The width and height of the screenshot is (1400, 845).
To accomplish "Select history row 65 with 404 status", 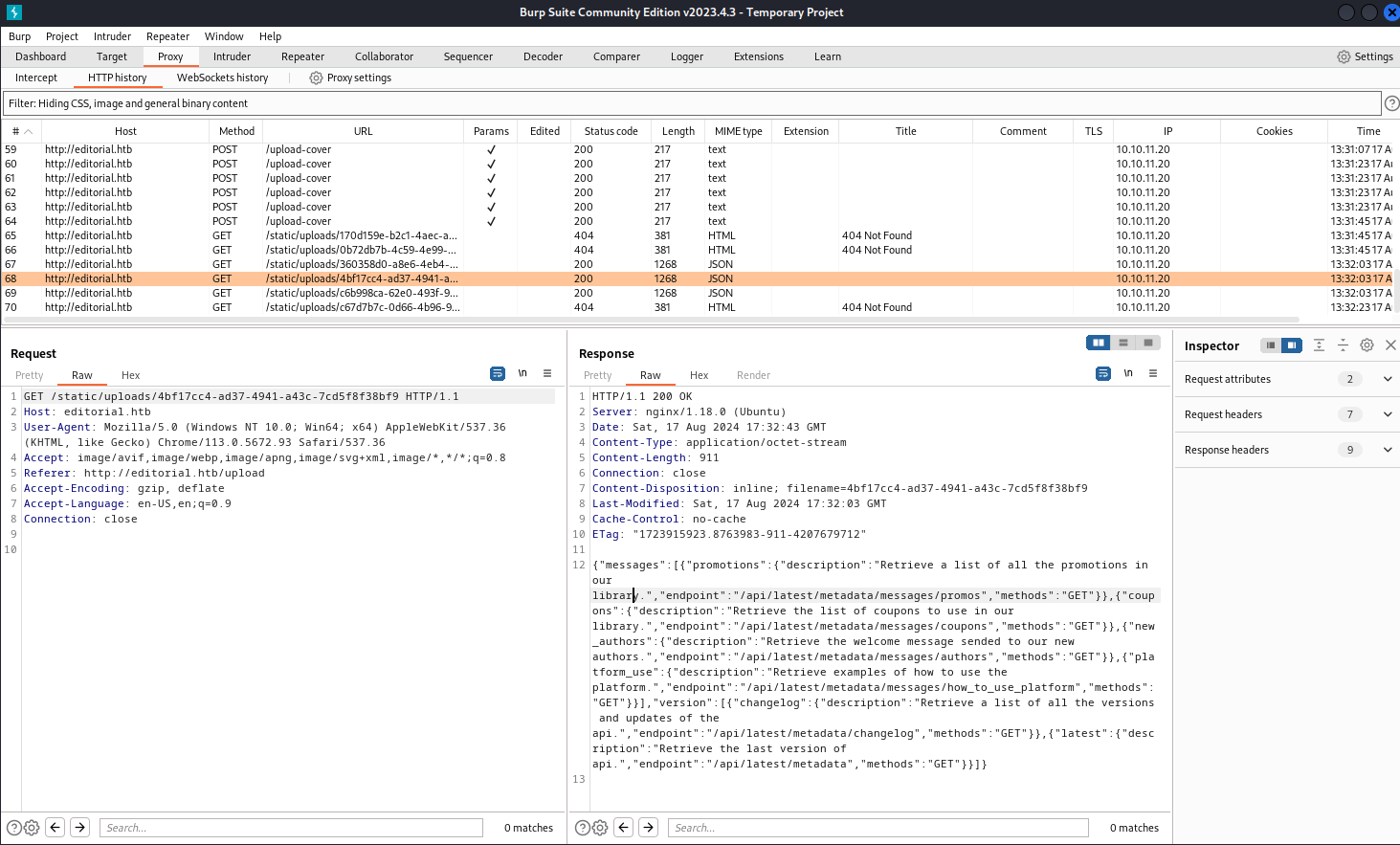I will [x=697, y=235].
